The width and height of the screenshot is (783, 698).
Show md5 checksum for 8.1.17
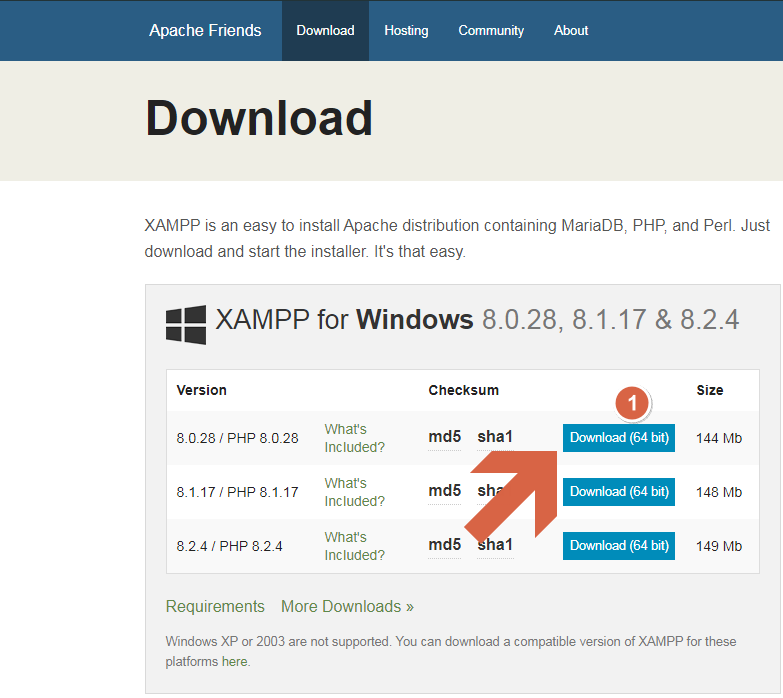[x=444, y=491]
